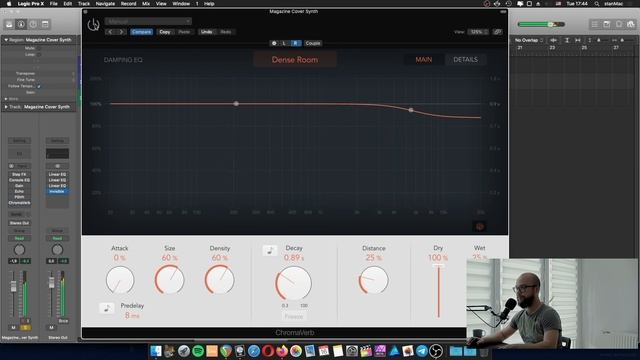Open Final Cut Pro from the dock
This screenshot has width=640, height=360.
[366, 351]
